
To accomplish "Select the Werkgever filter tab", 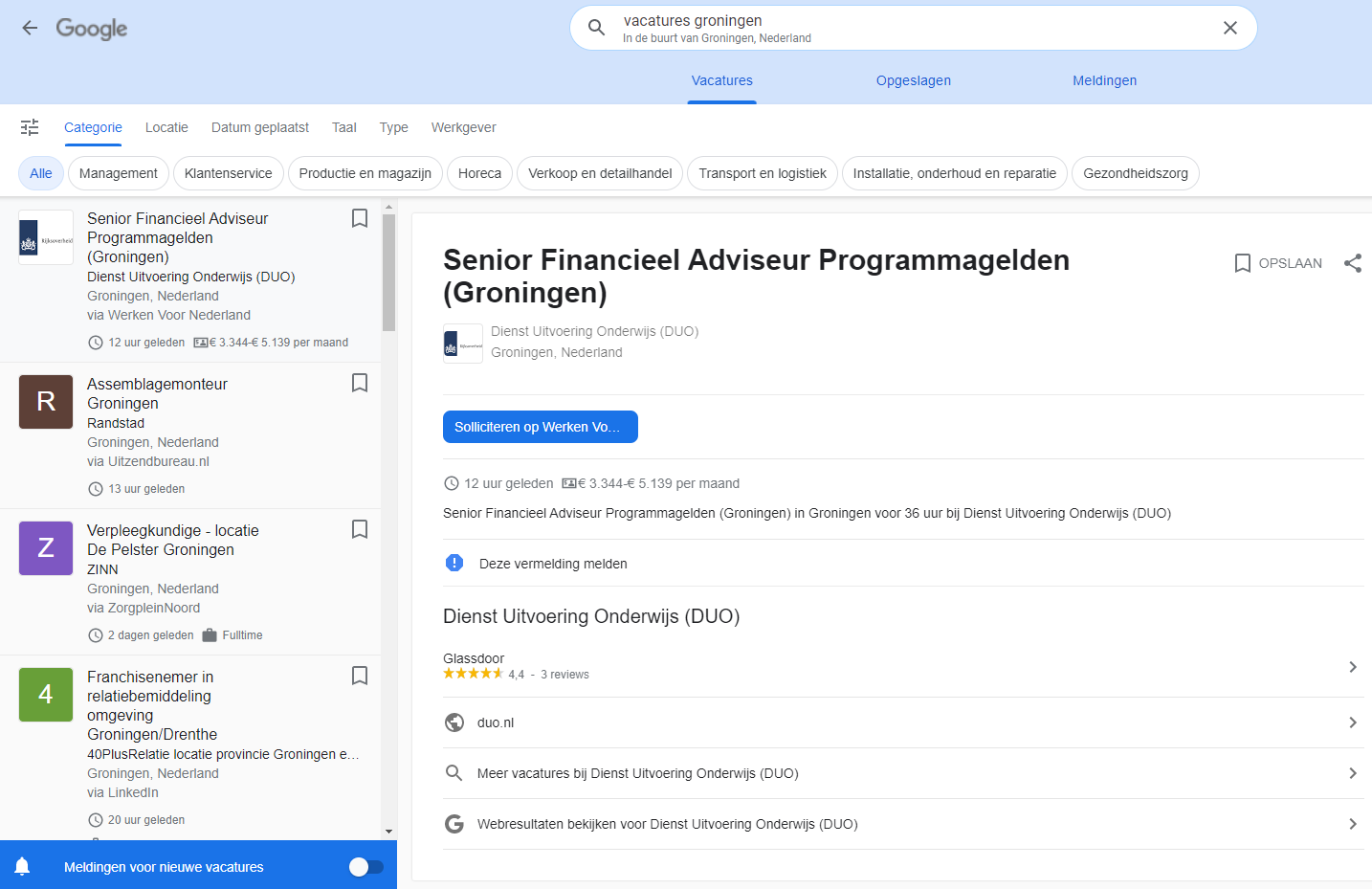I will pos(464,127).
